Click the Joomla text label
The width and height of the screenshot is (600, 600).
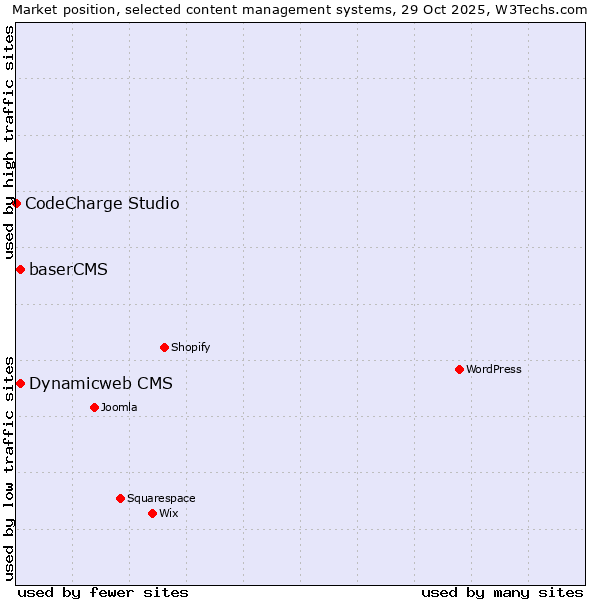point(119,408)
